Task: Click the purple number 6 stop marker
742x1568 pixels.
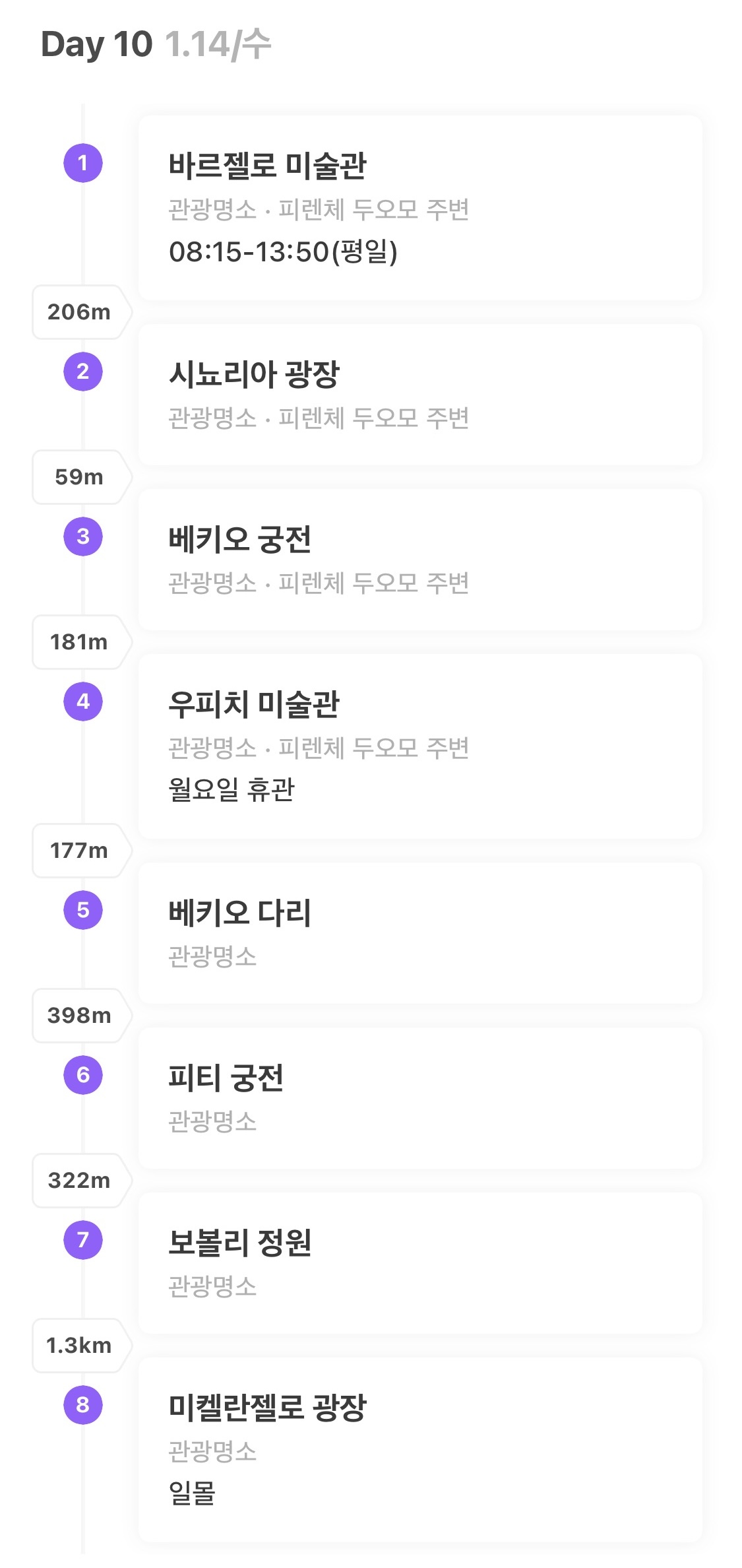Action: [x=83, y=1075]
